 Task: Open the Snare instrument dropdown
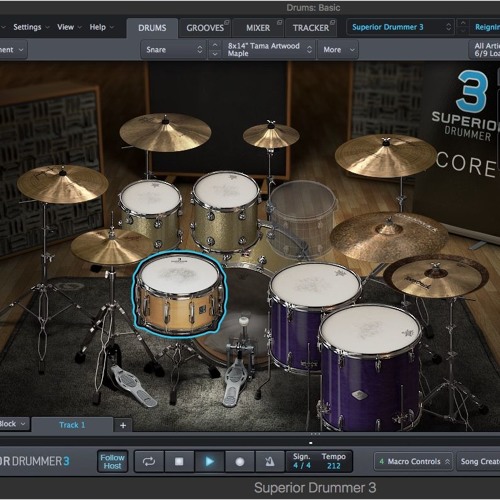[x=173, y=50]
